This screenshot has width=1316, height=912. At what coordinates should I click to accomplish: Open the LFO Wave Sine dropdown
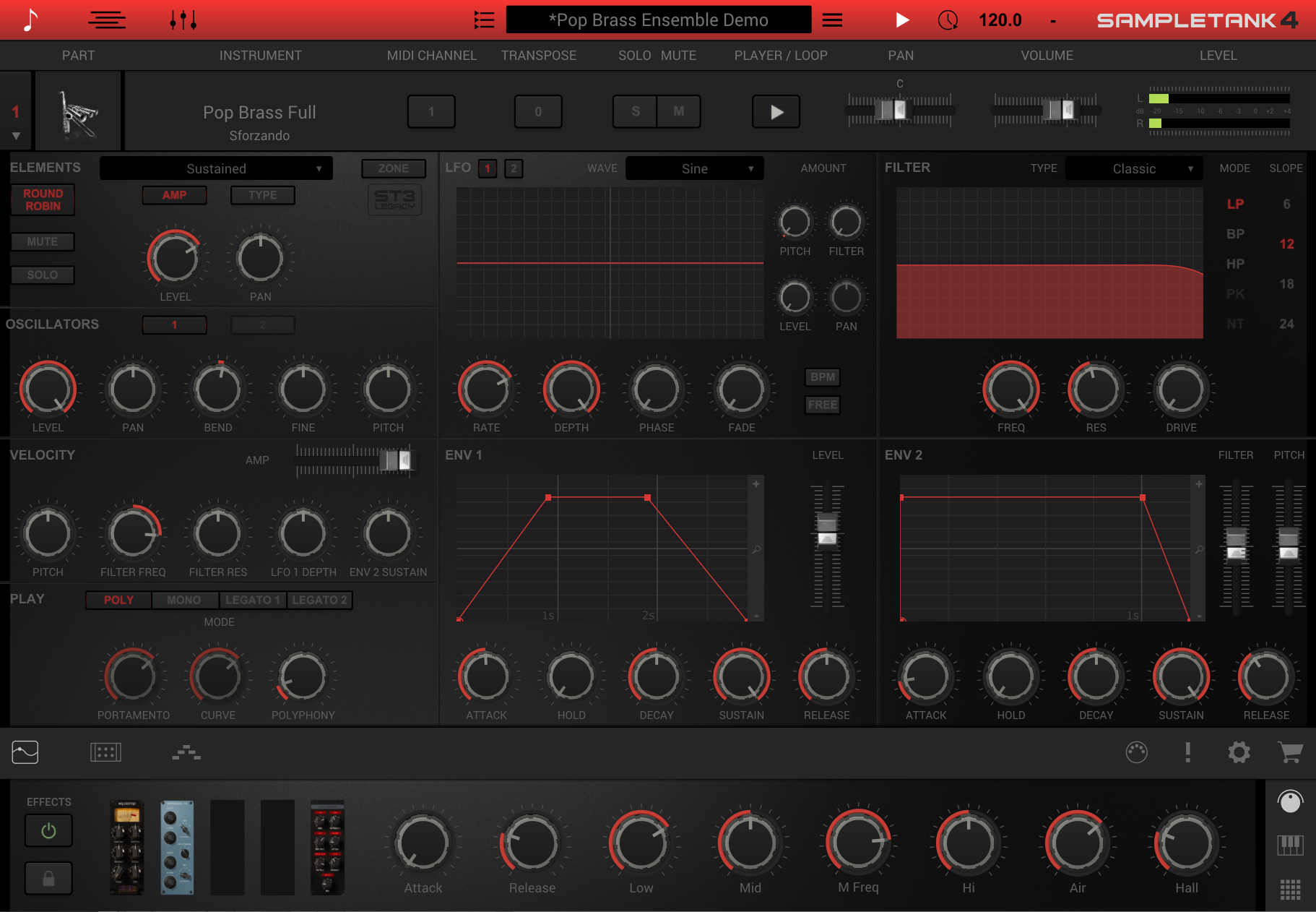click(x=694, y=168)
